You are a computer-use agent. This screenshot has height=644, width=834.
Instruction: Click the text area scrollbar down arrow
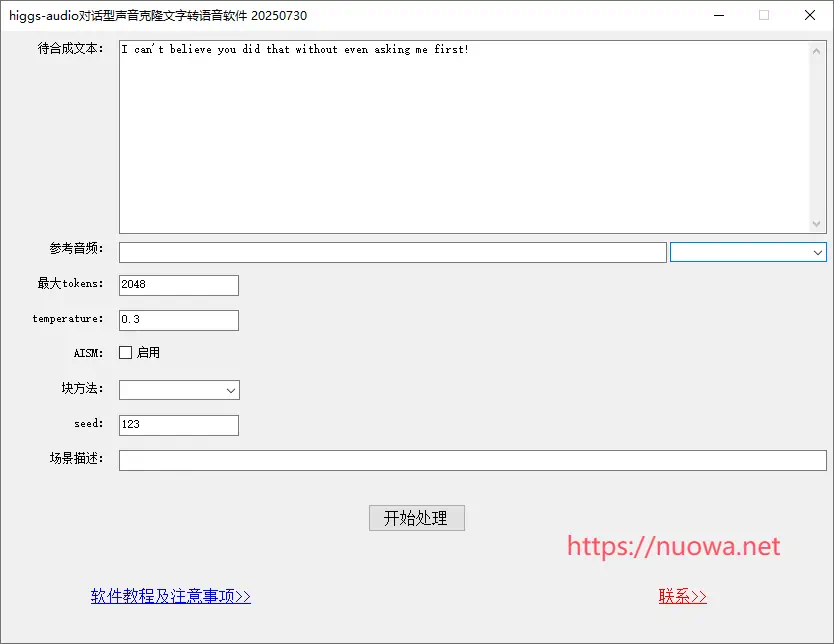817,224
